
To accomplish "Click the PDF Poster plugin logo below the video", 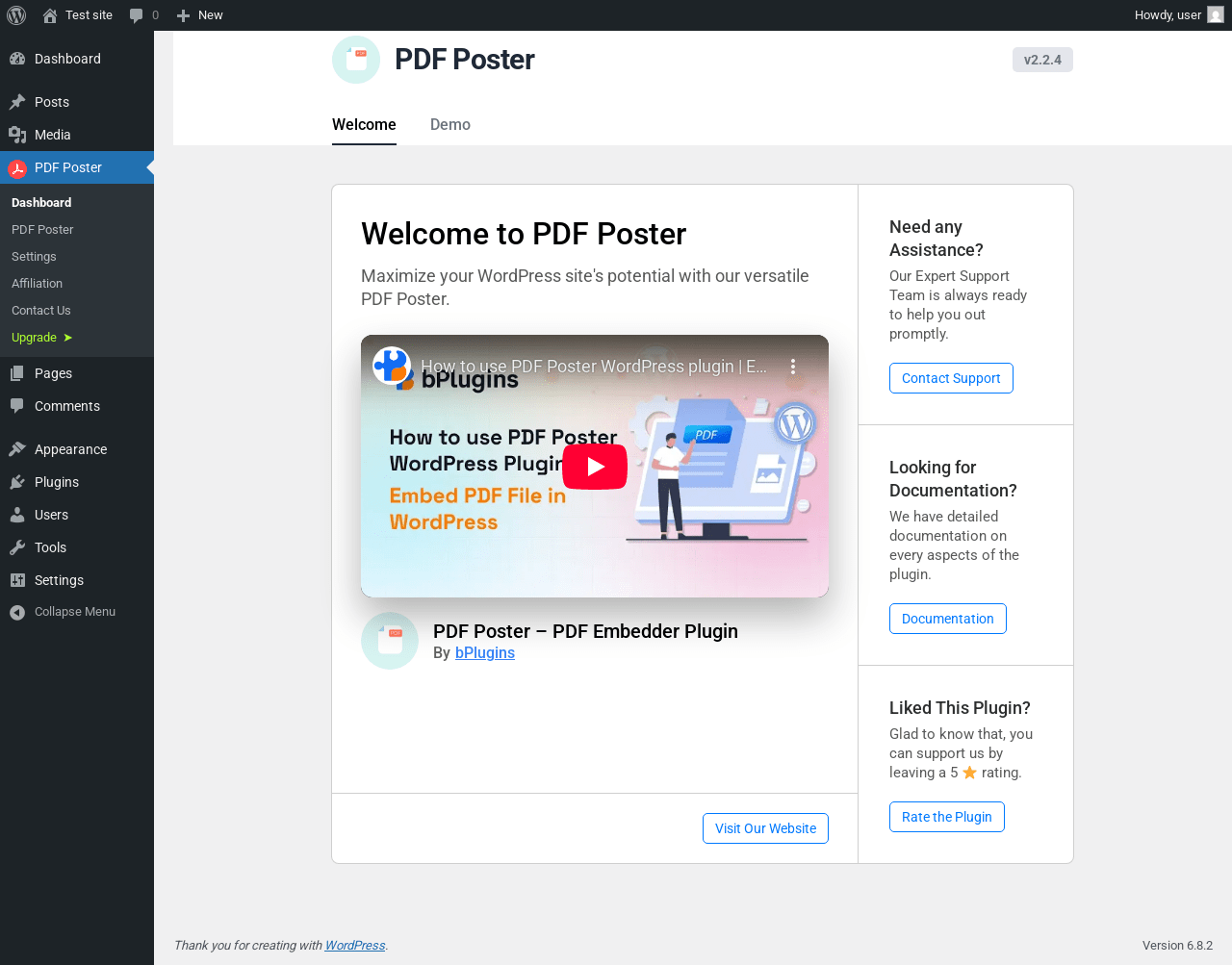I will point(390,641).
